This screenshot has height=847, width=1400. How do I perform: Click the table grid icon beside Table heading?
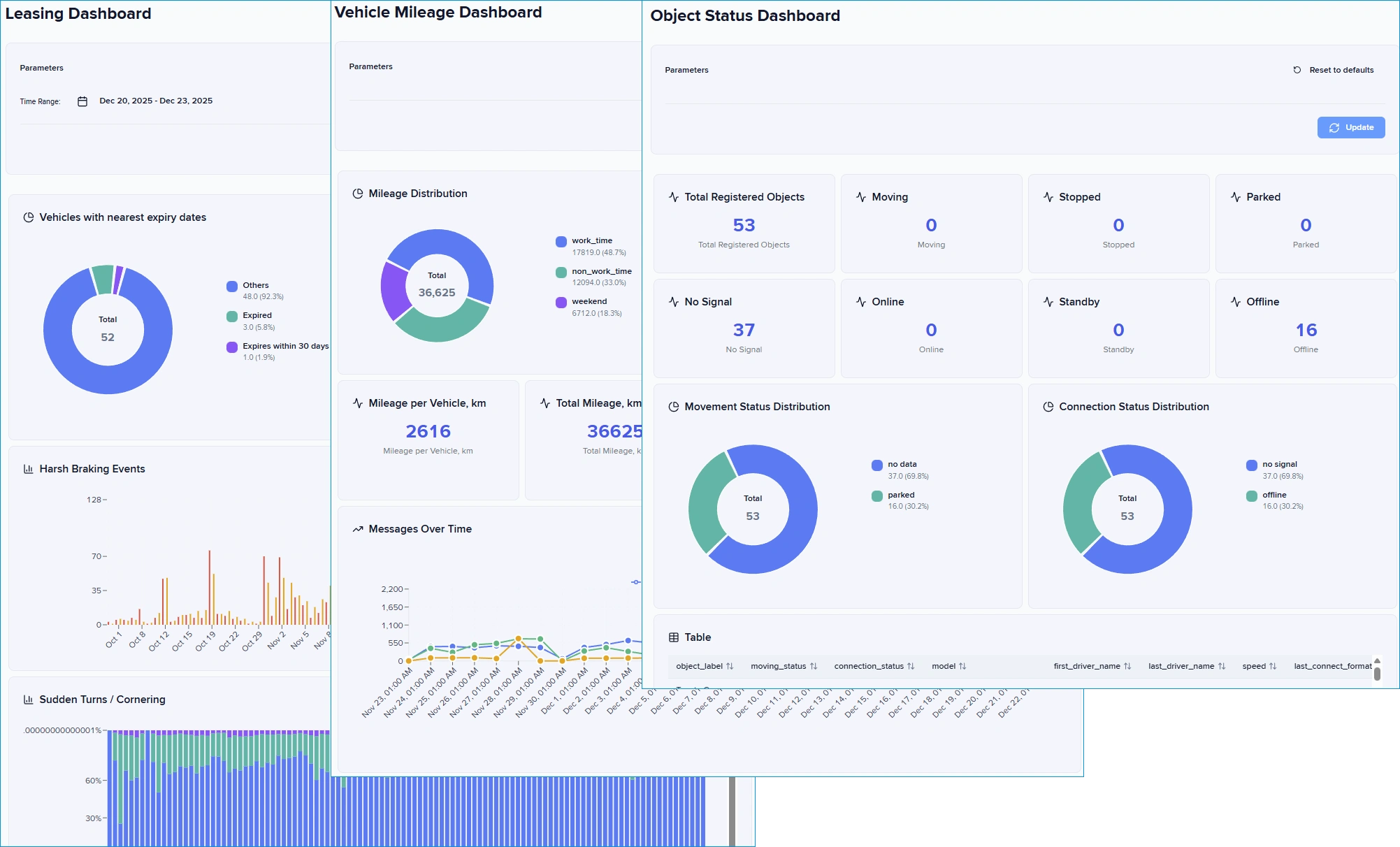coord(674,637)
